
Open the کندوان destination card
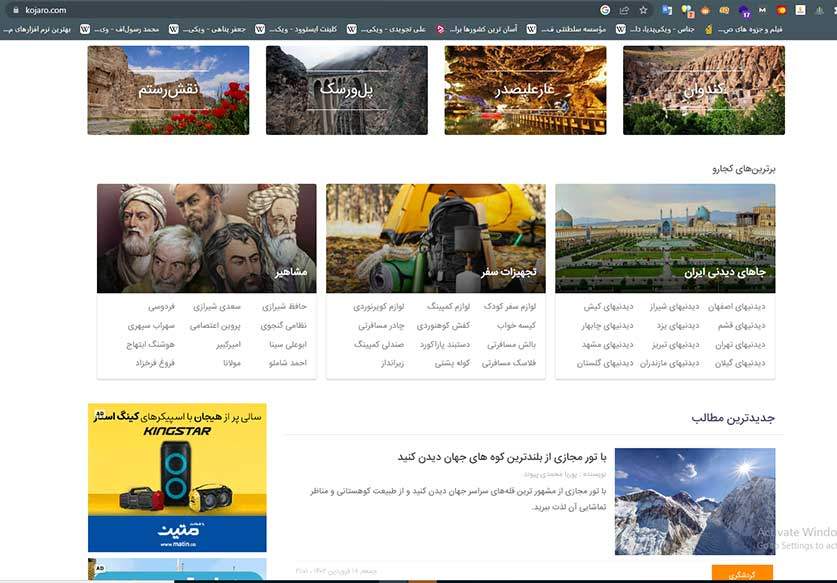point(704,90)
